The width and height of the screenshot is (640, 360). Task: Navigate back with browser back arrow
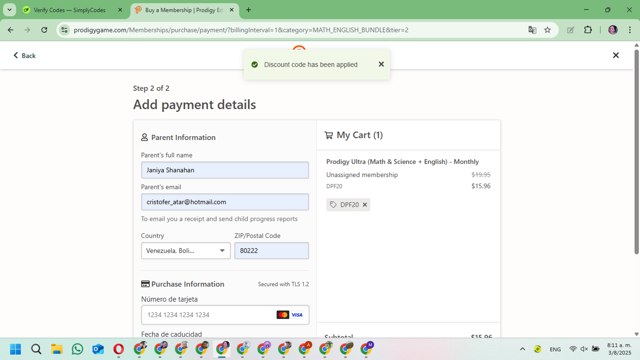11,30
